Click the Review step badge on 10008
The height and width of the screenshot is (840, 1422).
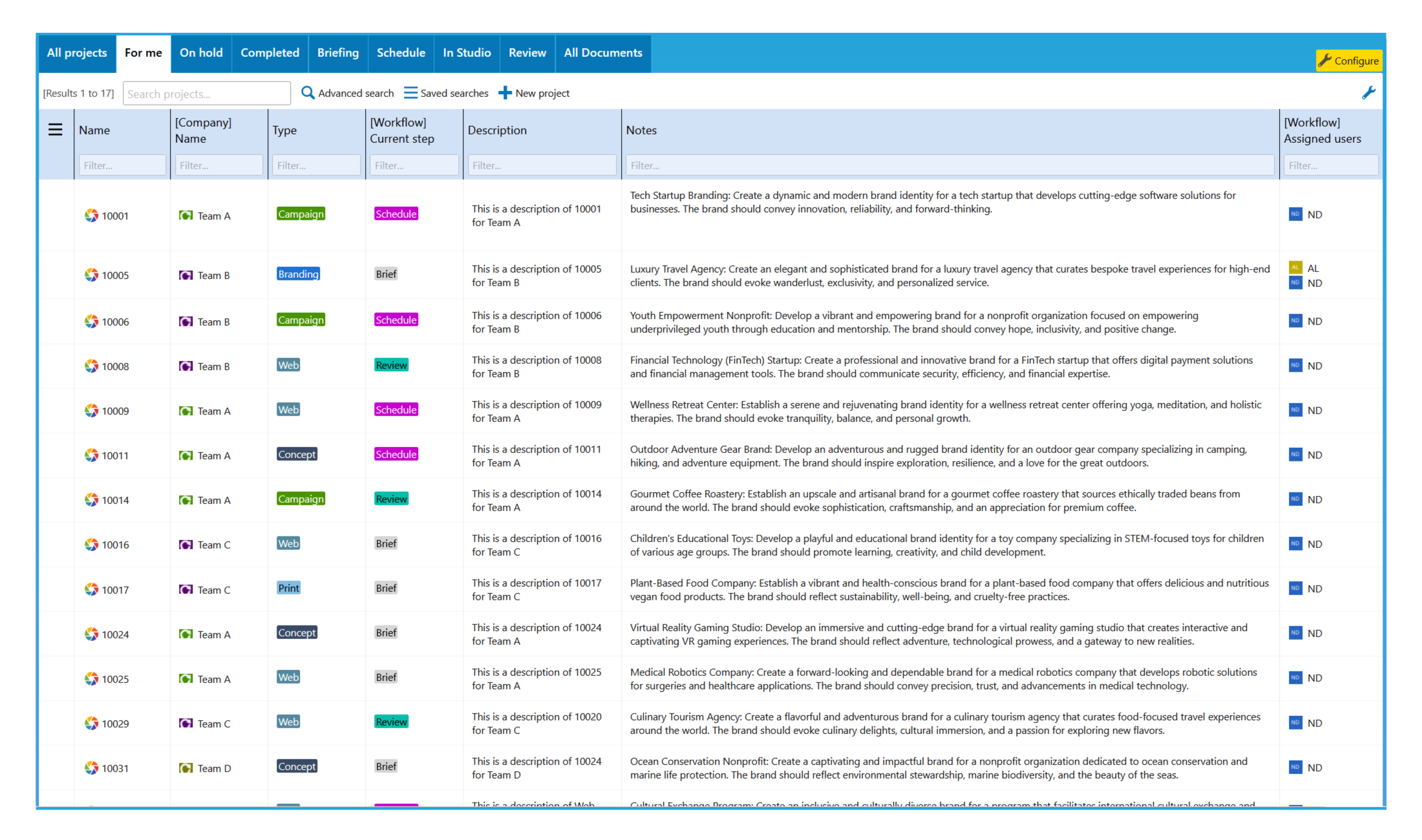[391, 365]
